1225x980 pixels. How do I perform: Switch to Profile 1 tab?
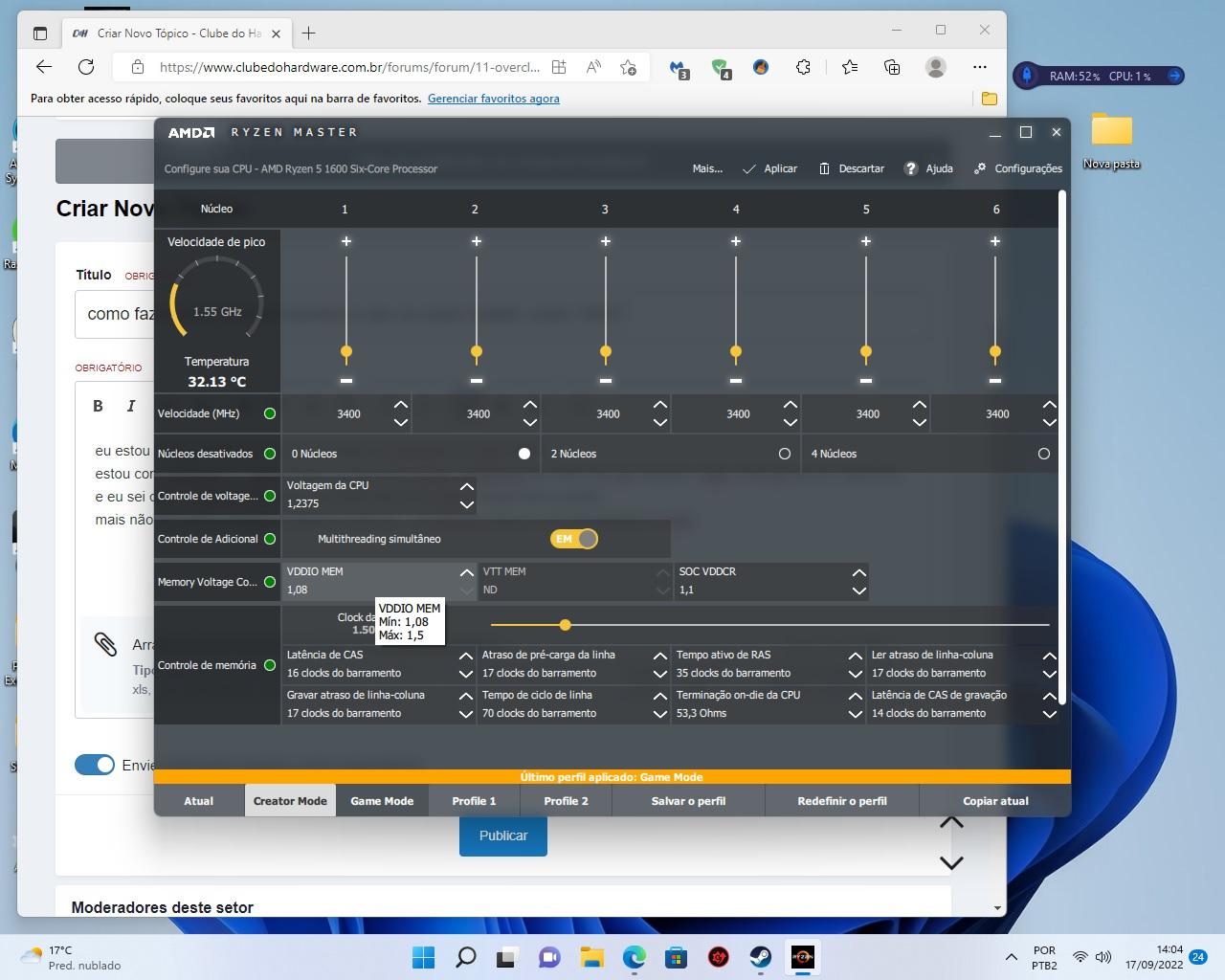tap(474, 801)
